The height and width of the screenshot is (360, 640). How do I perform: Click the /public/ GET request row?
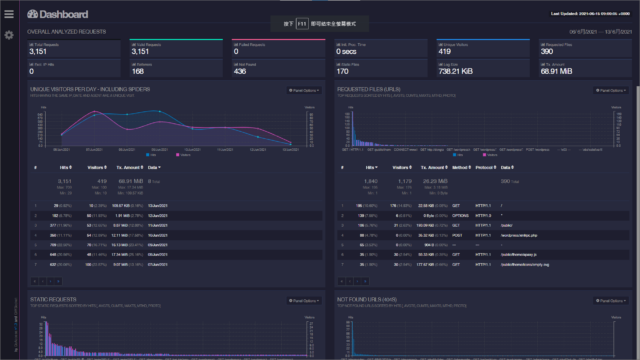coord(483,225)
